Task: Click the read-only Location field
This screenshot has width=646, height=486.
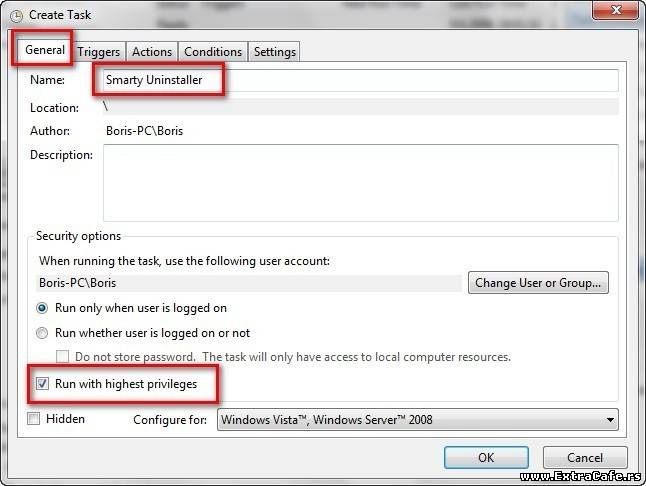Action: [x=360, y=107]
